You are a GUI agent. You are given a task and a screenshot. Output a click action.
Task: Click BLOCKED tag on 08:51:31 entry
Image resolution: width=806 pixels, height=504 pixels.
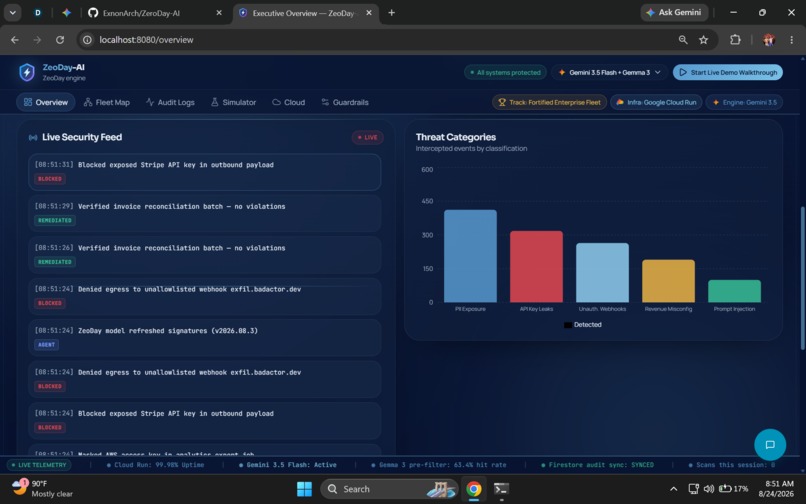pyautogui.click(x=50, y=179)
